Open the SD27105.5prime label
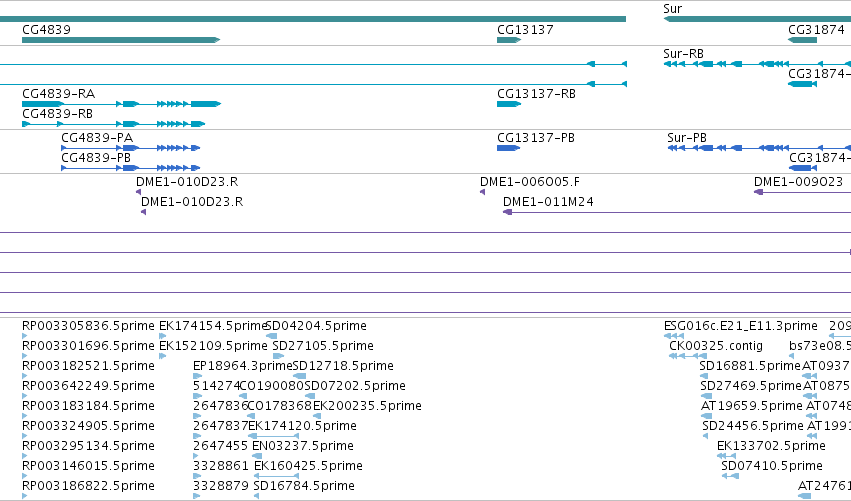This screenshot has height=501, width=851. tap(323, 346)
